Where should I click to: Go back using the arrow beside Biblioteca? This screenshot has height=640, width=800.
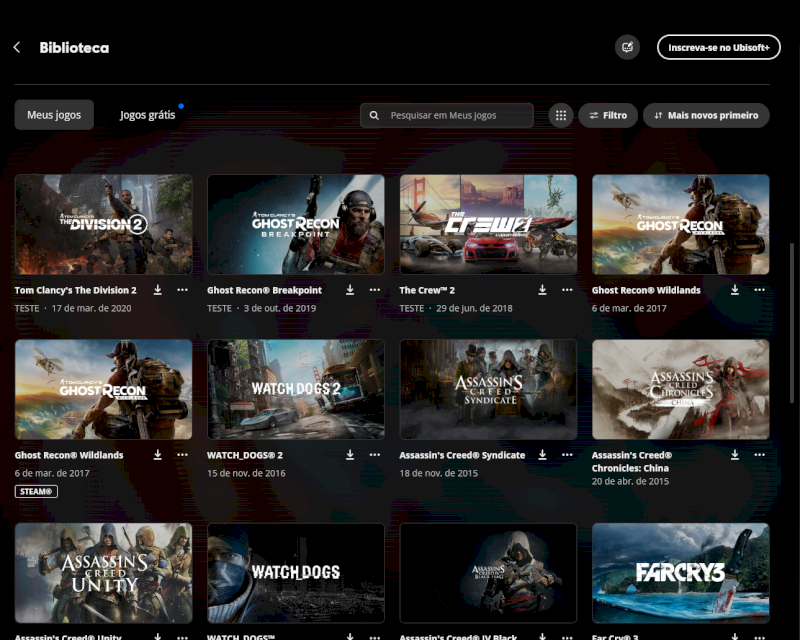pyautogui.click(x=17, y=47)
